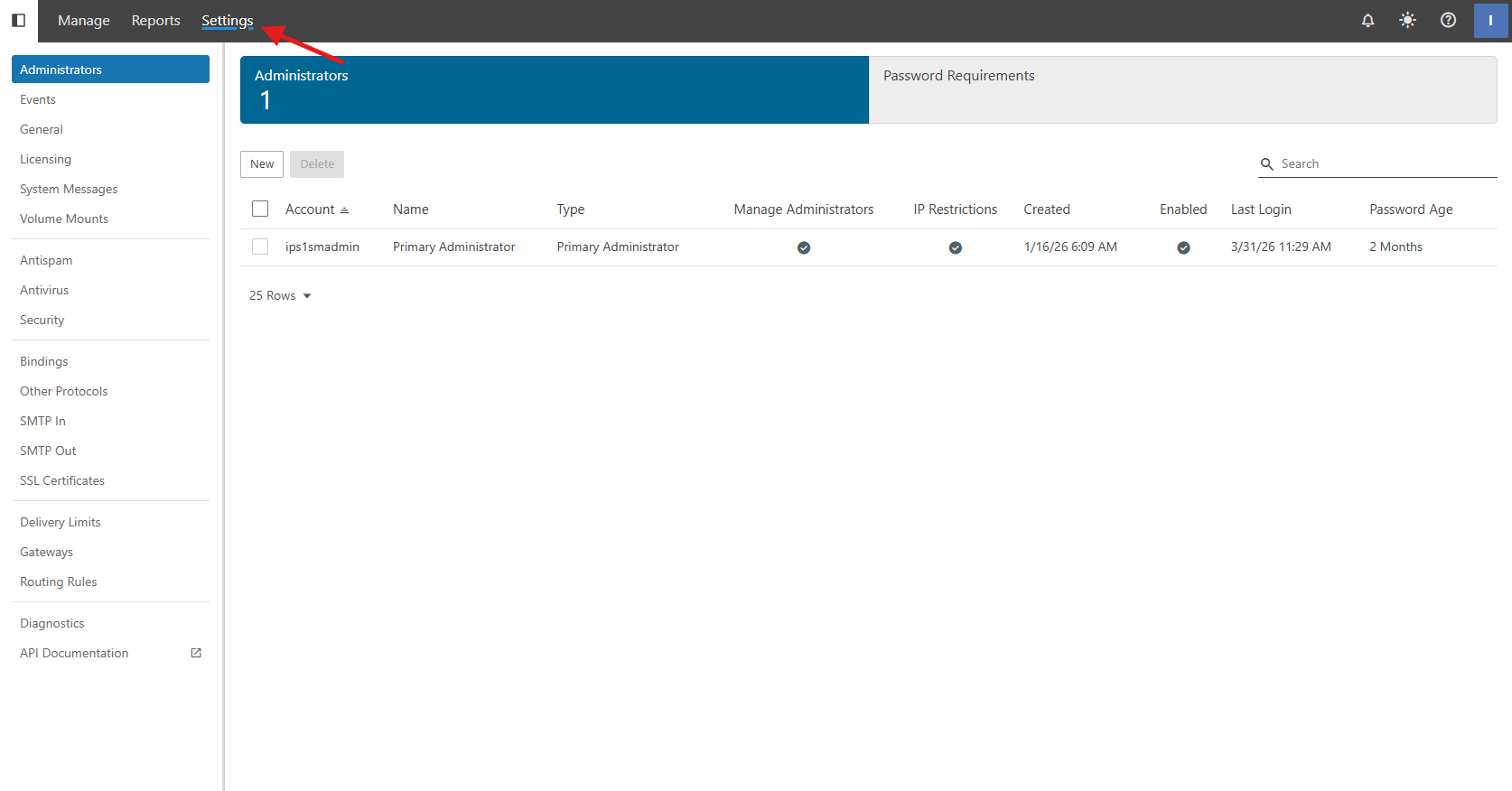Select the ips1smadmin row checkbox
The image size is (1512, 791).
(260, 247)
